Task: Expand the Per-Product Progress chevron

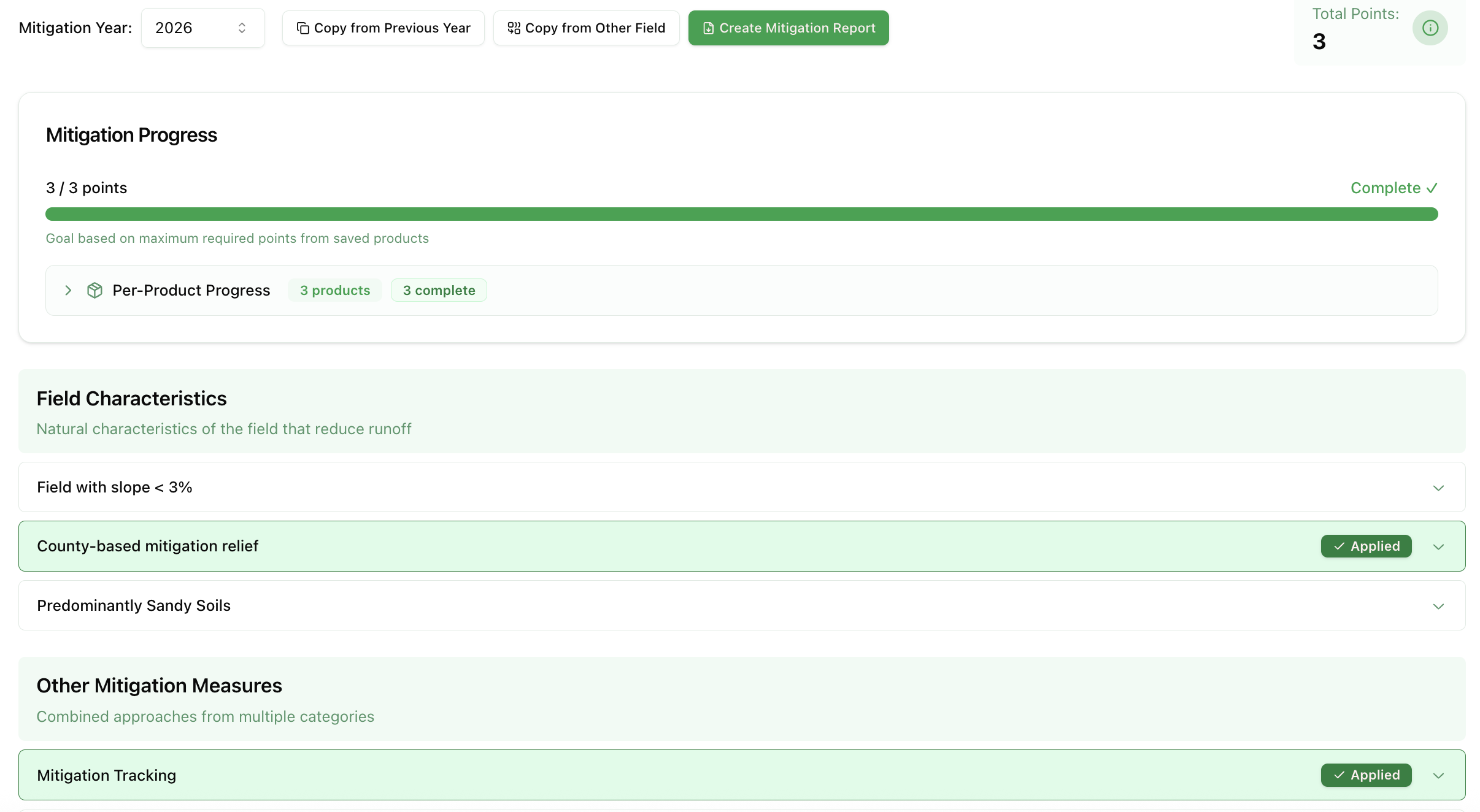Action: (68, 290)
